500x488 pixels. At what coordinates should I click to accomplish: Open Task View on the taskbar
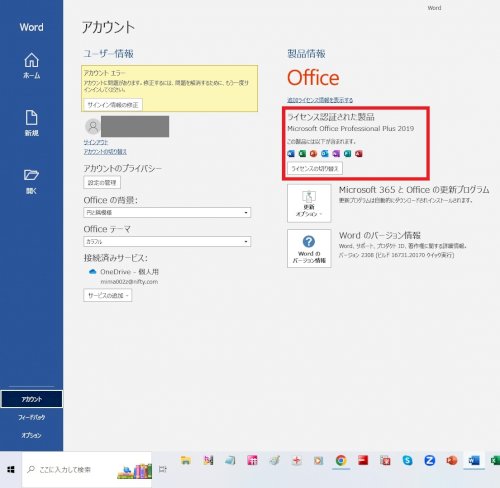tap(163, 469)
